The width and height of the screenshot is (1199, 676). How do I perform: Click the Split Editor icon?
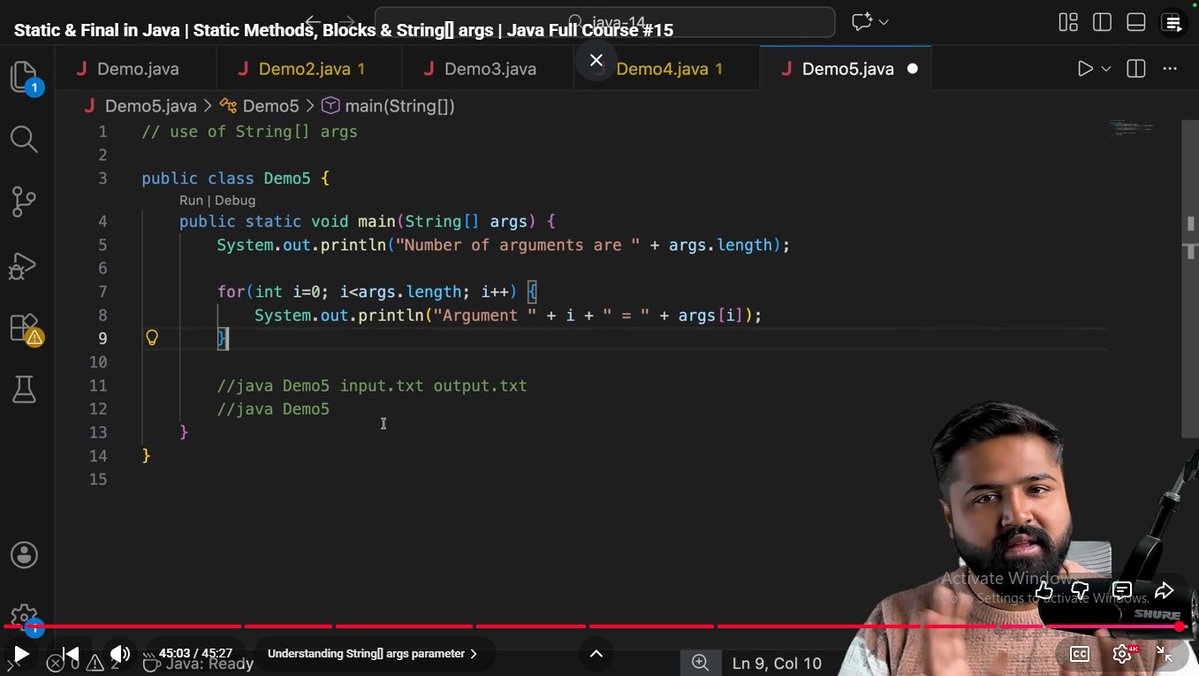point(1136,69)
